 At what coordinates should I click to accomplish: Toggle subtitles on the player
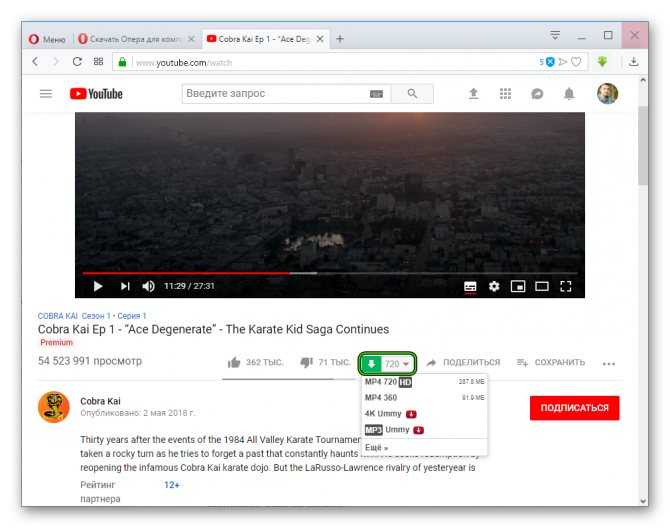(470, 286)
